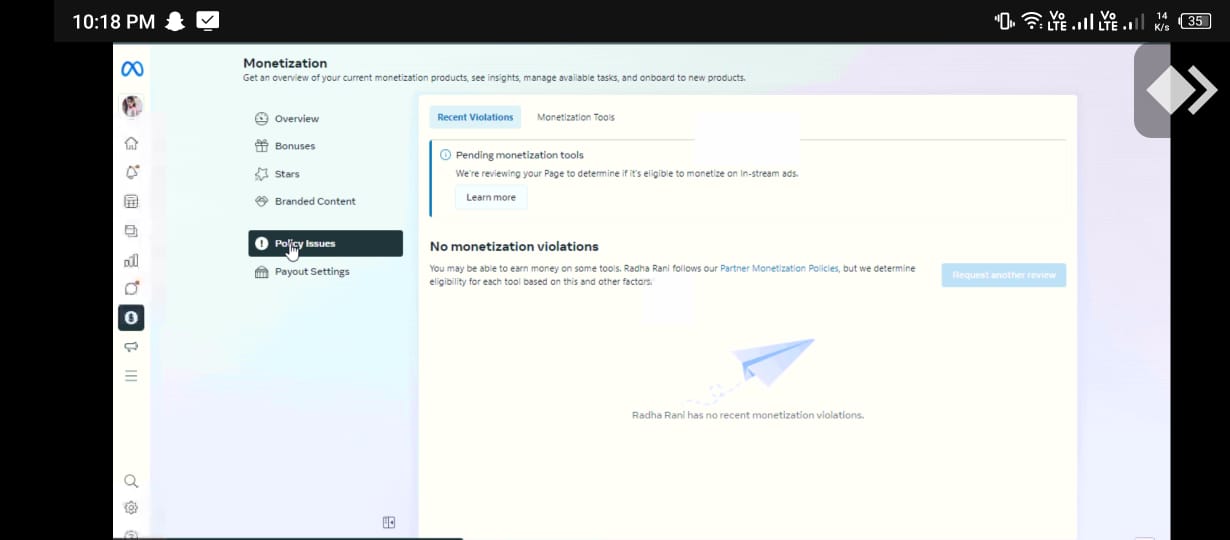1230x540 pixels.
Task: Click the 'Pending monetization tools' title
Action: click(x=520, y=155)
